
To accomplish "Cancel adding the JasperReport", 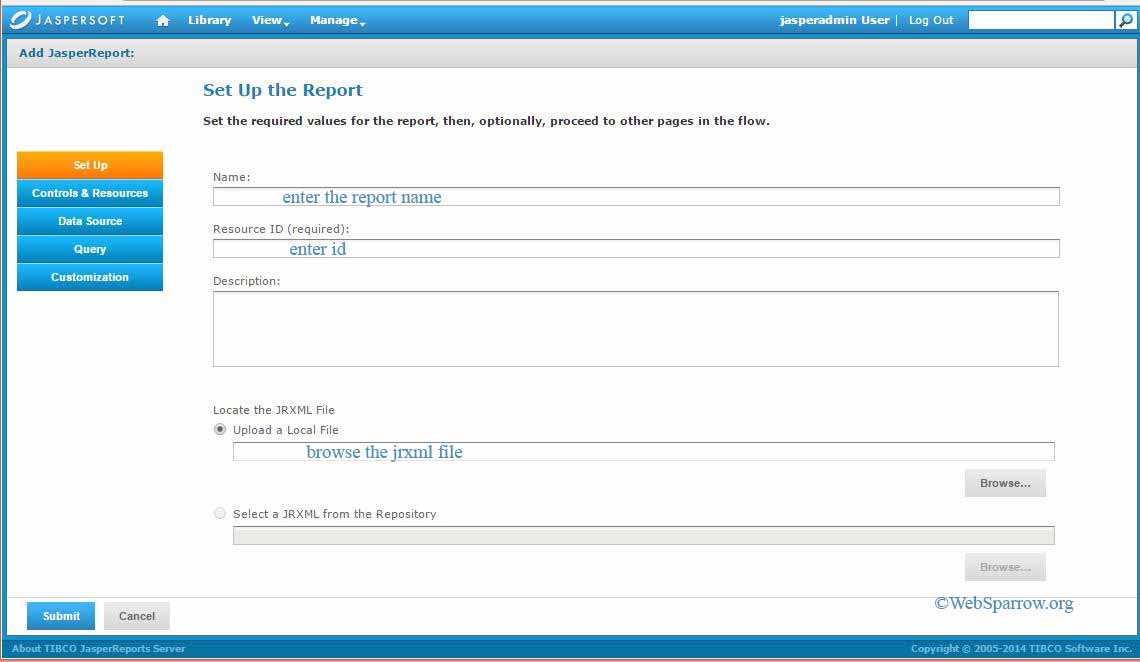I will 136,616.
